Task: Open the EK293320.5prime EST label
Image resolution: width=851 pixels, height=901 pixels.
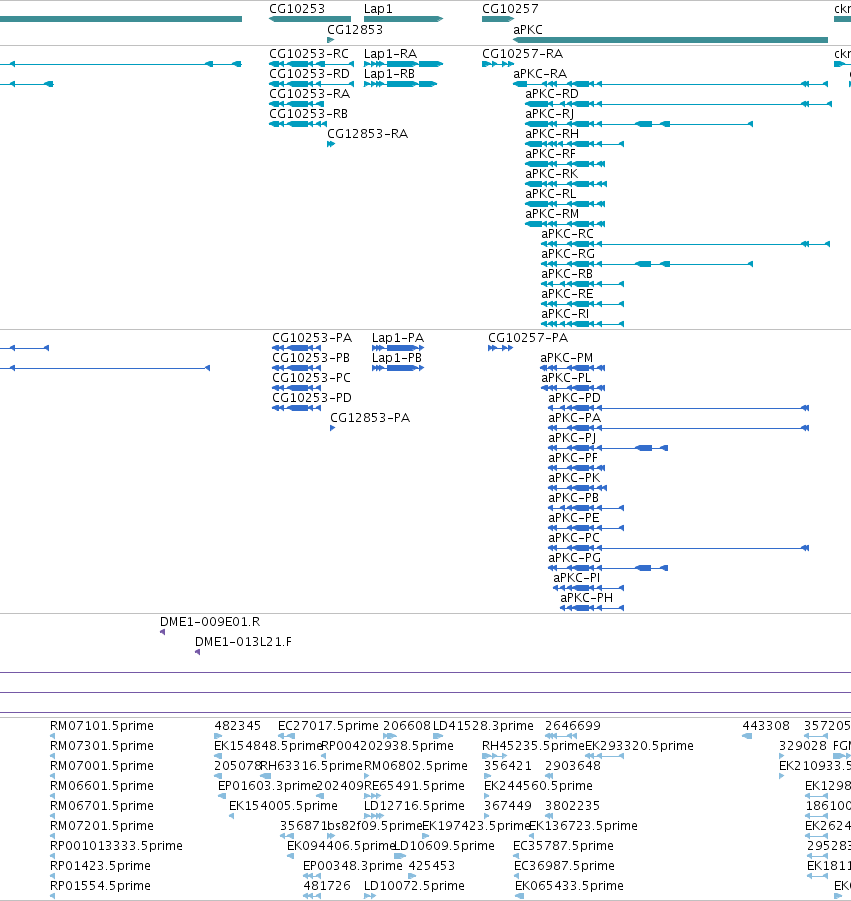Action: pyautogui.click(x=639, y=746)
